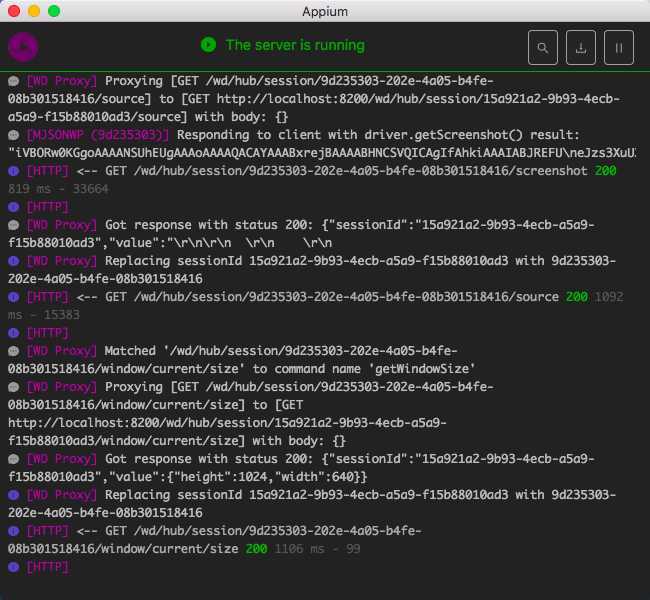Open the log search tool
Viewport: 650px width, 600px height.
pyautogui.click(x=543, y=48)
